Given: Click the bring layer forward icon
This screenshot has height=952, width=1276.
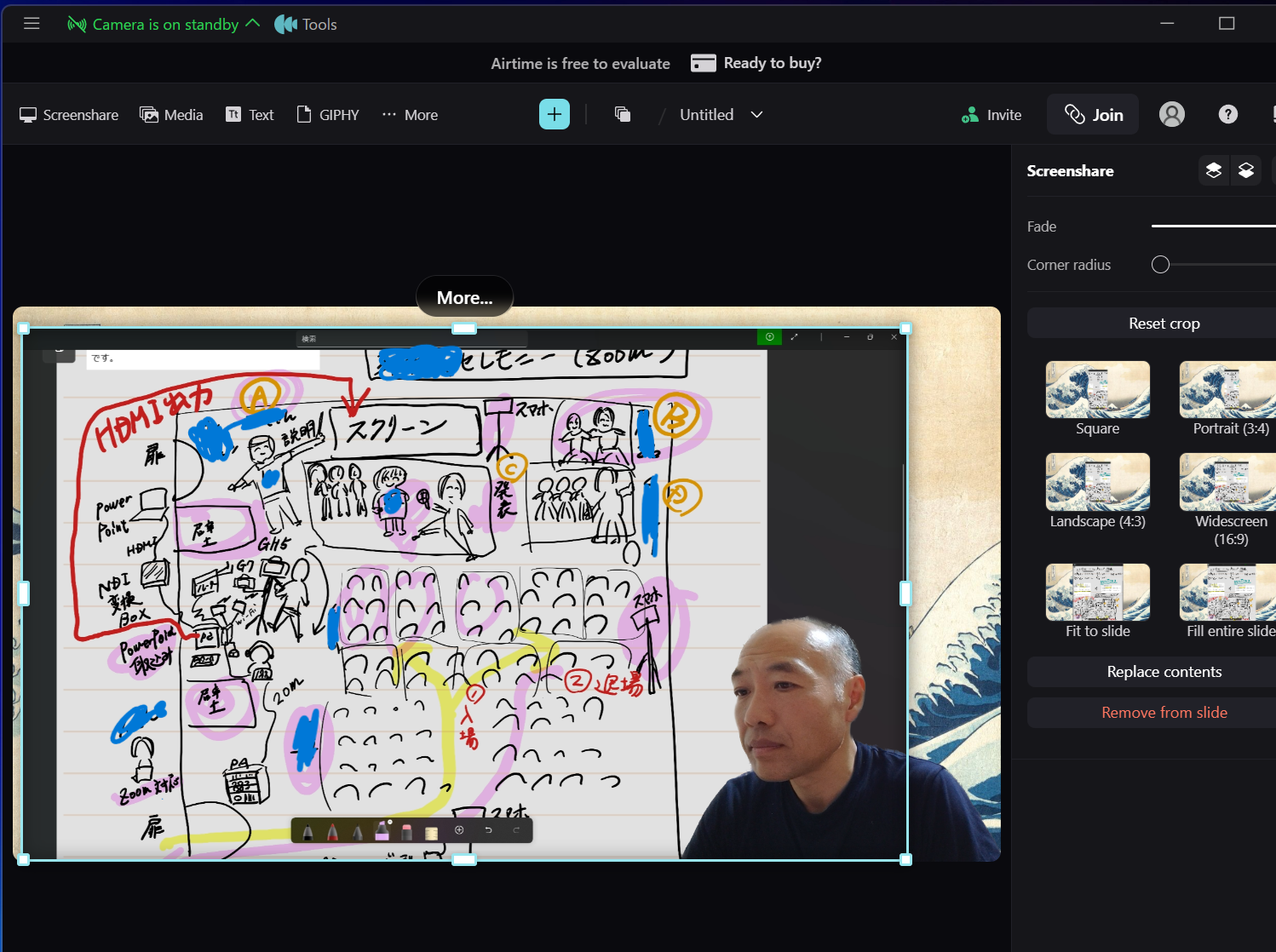Looking at the screenshot, I should [1214, 170].
